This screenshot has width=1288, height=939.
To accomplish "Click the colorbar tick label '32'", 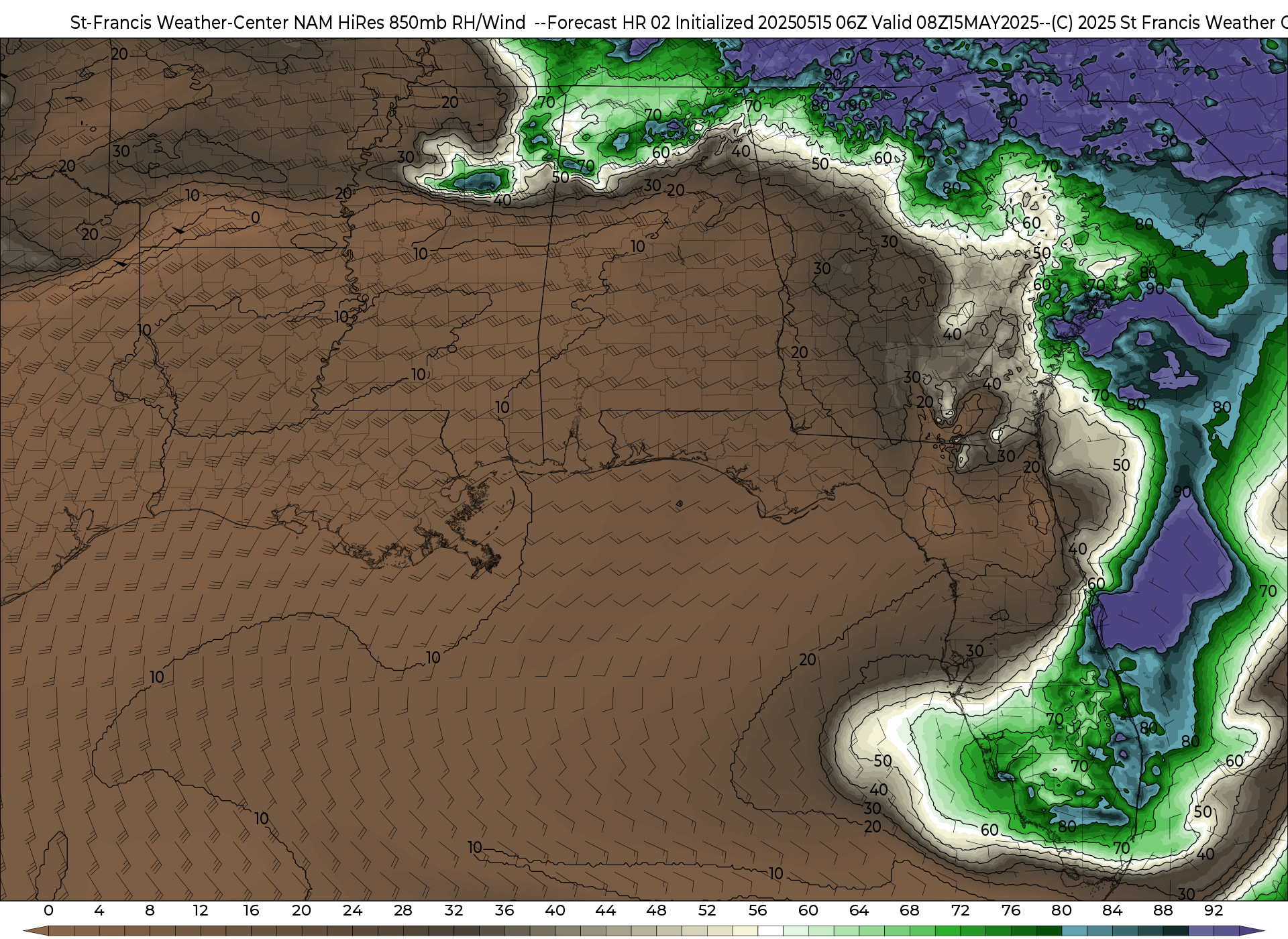I will (x=453, y=911).
